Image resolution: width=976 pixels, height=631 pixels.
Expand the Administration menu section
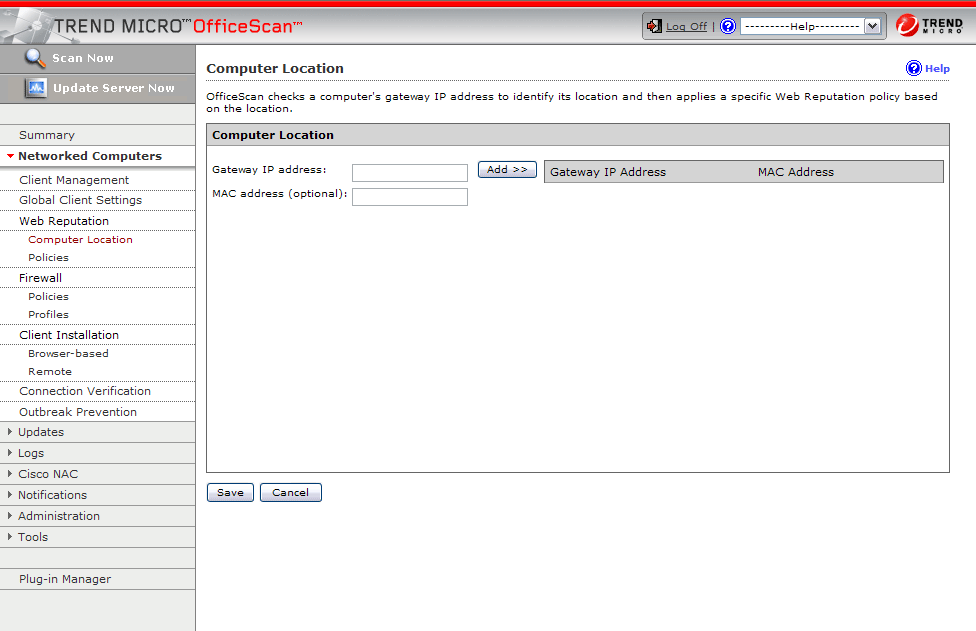pyautogui.click(x=9, y=516)
